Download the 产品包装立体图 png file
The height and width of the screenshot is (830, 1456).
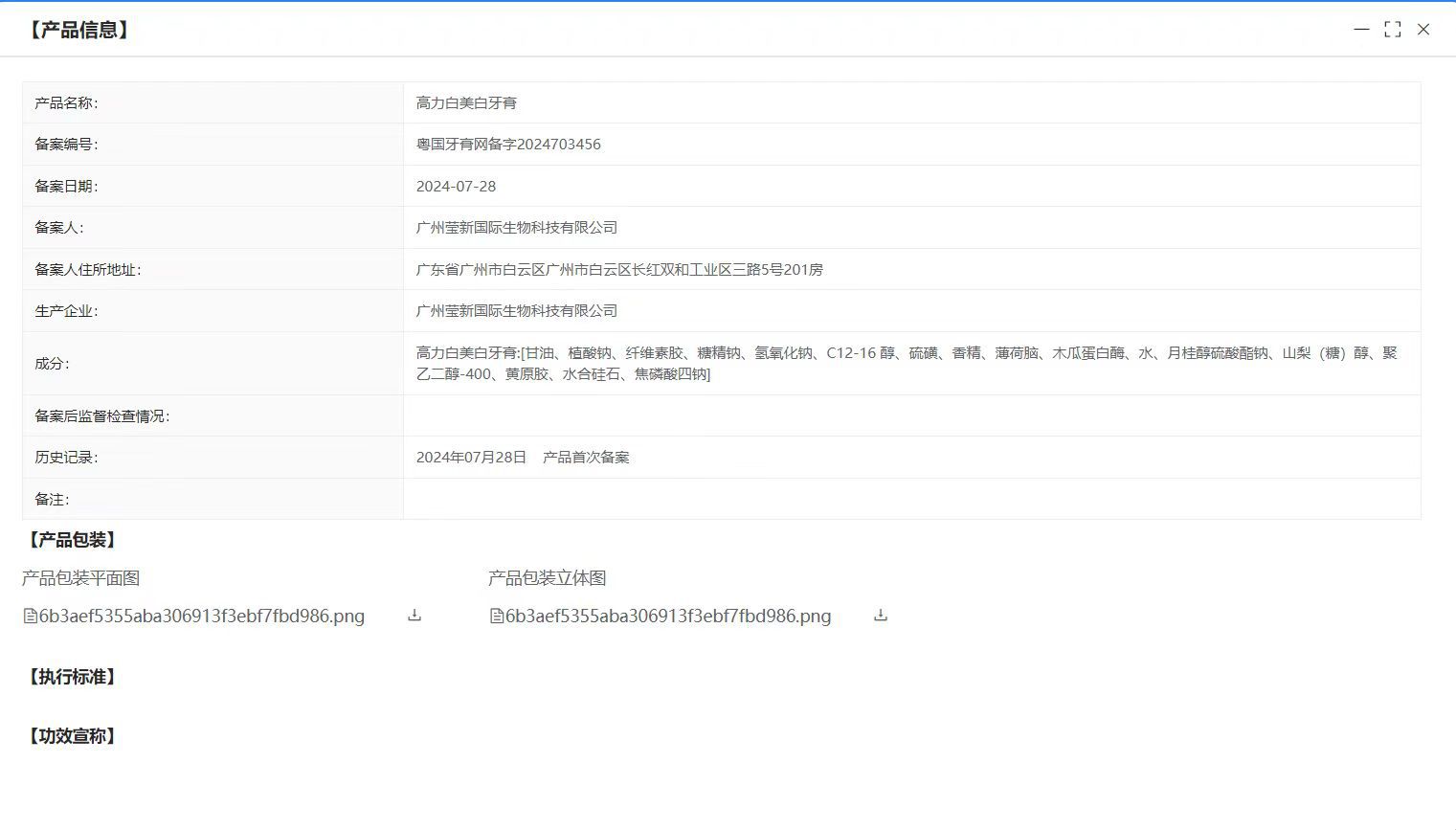881,616
